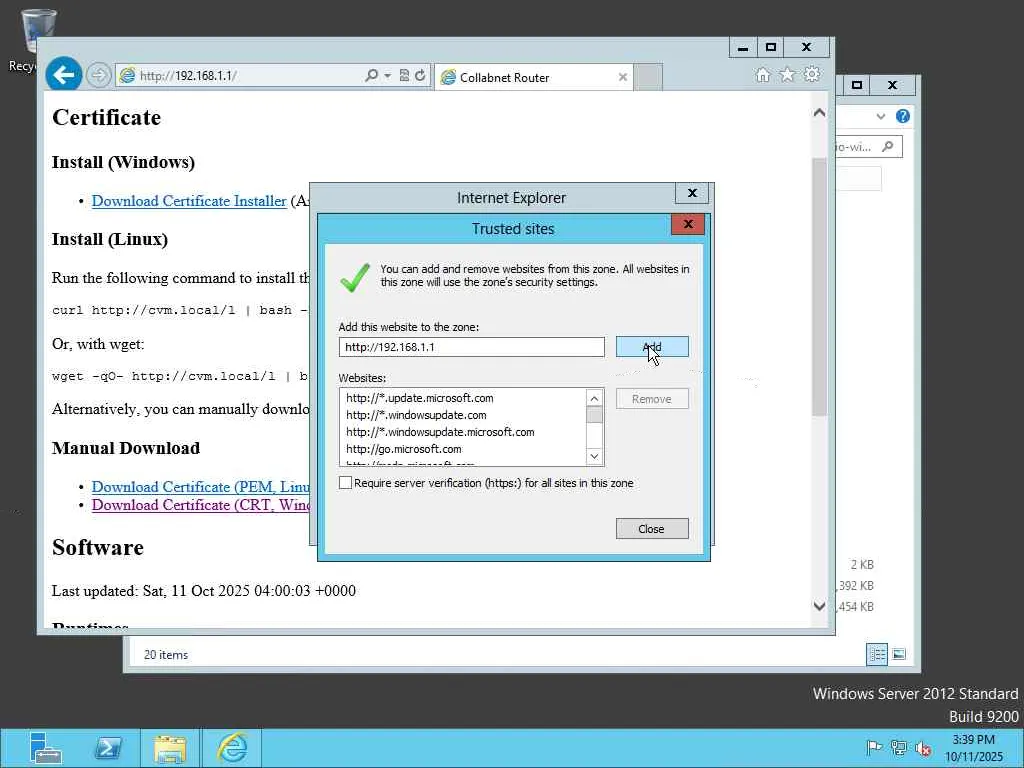Screen dimensions: 1024x768
Task: Click the Add this website text field
Action: (472, 347)
